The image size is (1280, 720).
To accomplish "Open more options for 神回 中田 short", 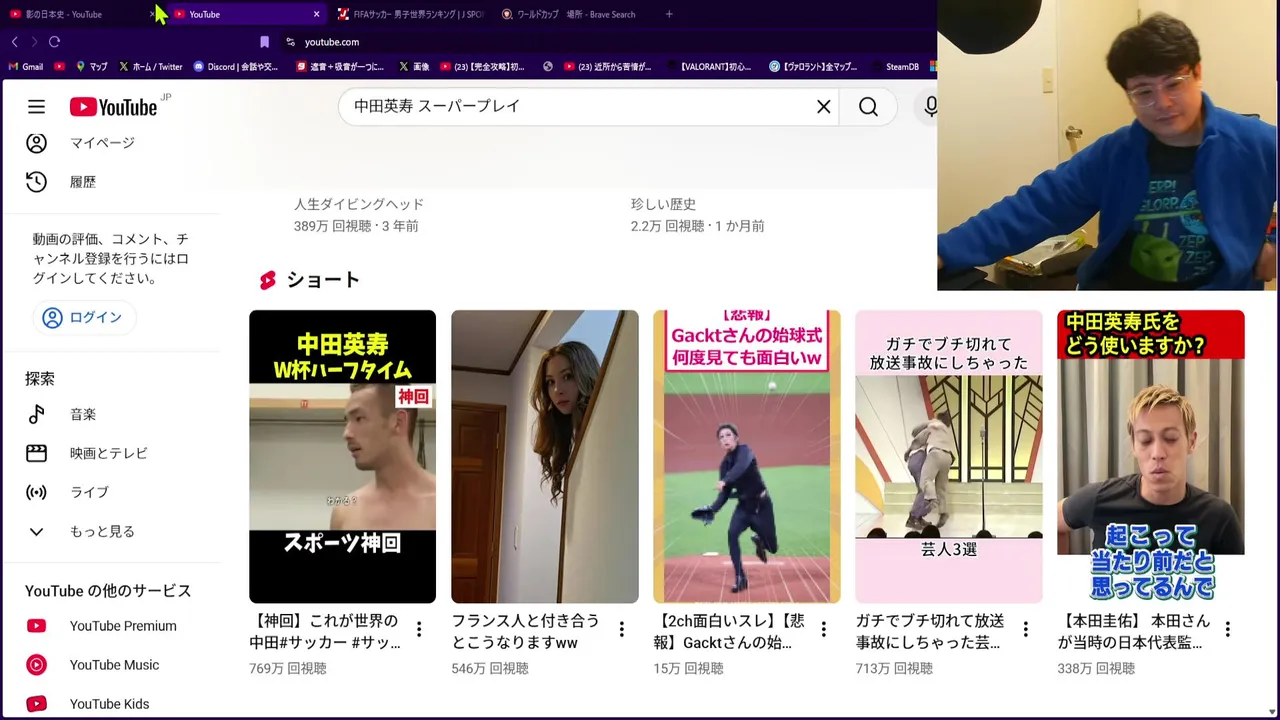I will tap(419, 629).
